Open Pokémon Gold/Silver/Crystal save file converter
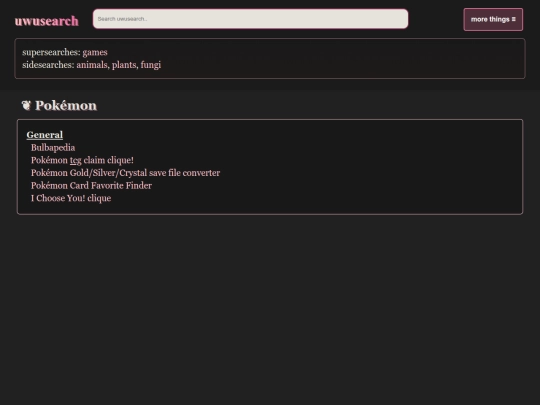The height and width of the screenshot is (405, 540). pyautogui.click(x=125, y=173)
